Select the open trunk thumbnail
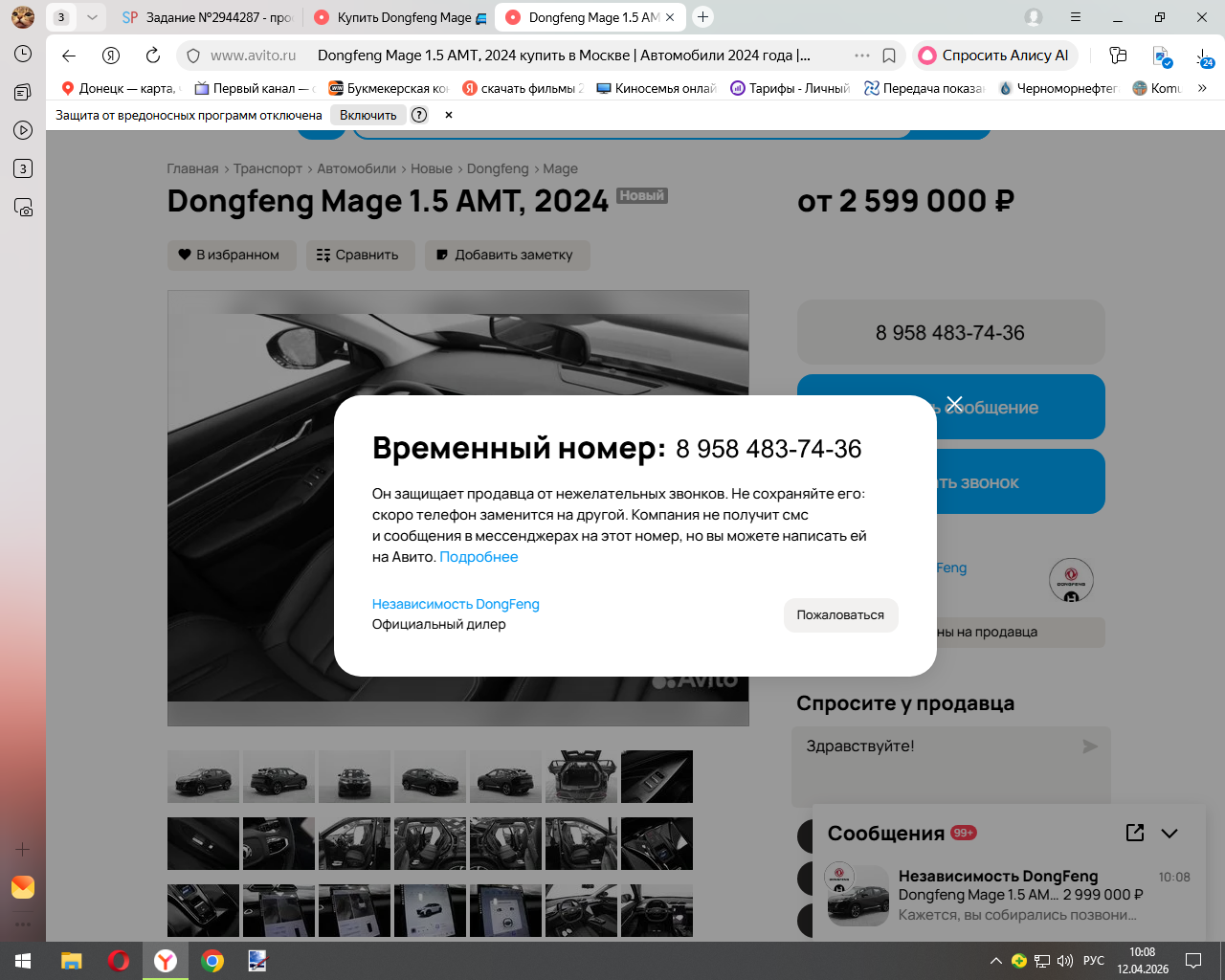The image size is (1225, 980). click(x=581, y=776)
